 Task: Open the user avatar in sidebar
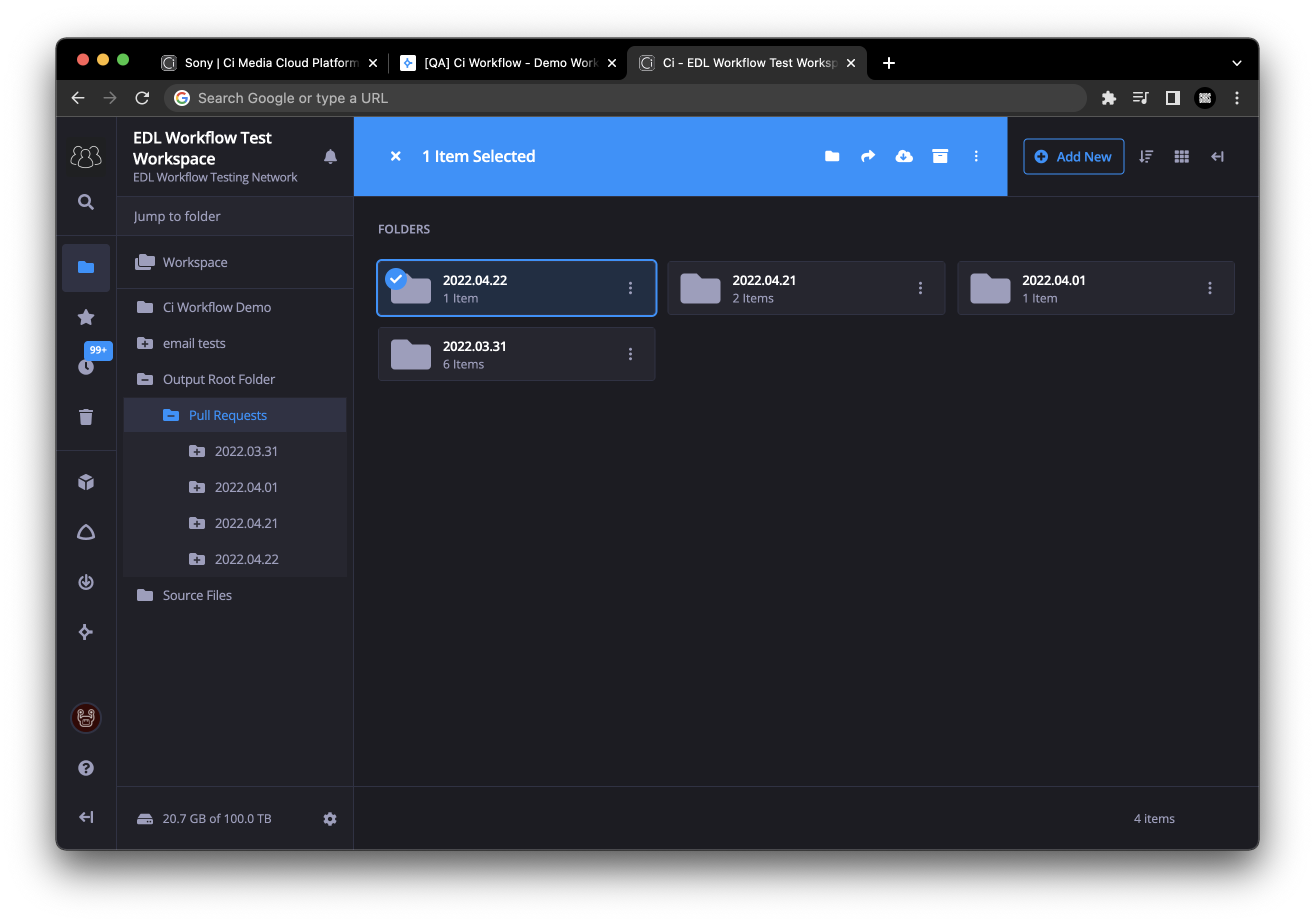tap(86, 717)
